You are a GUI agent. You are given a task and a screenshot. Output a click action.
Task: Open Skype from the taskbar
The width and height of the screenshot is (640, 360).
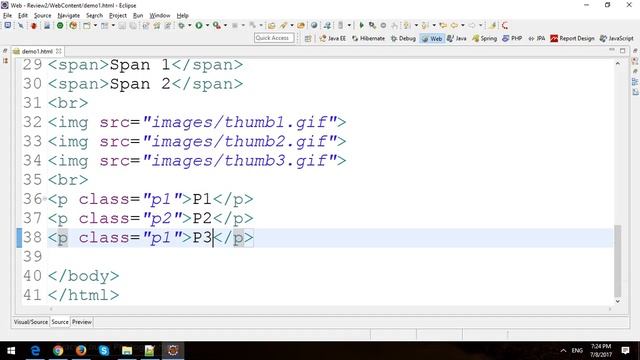104,351
